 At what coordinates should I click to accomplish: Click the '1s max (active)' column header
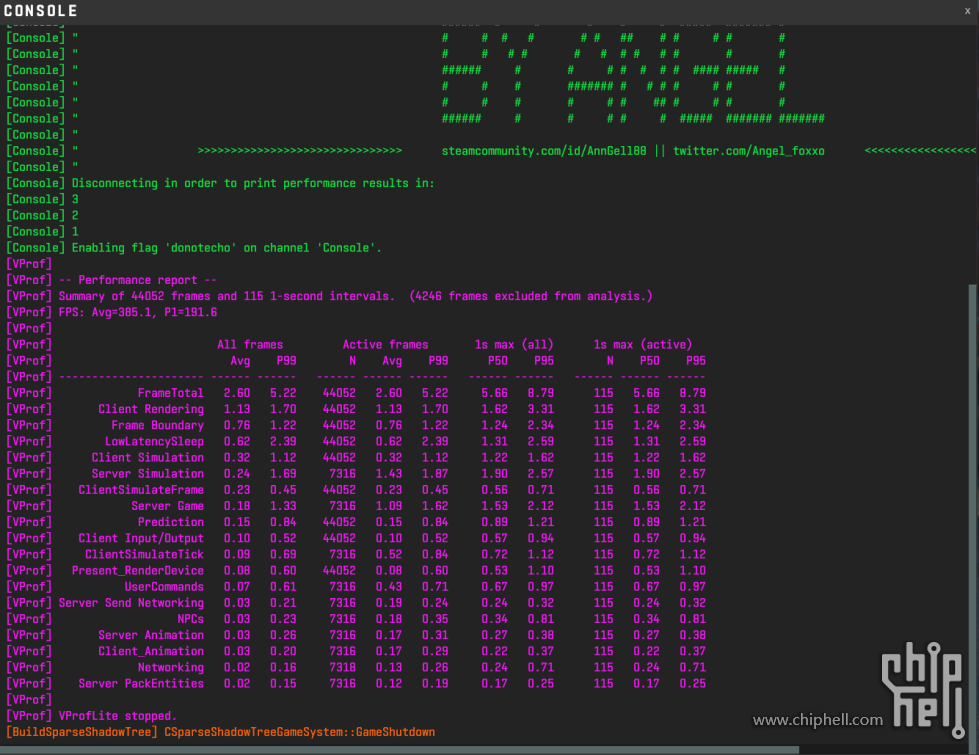click(643, 345)
